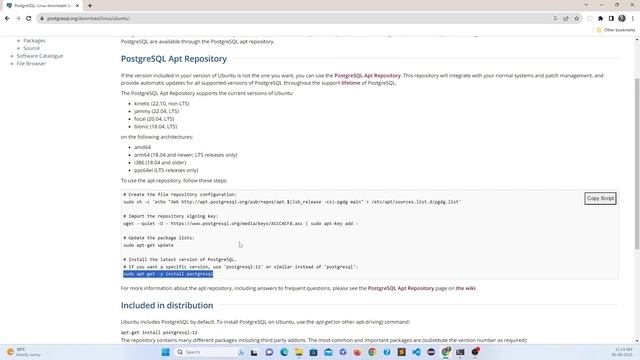Viewport: 640px width, 360px height.
Task: Open the Mail app from the taskbar
Action: pos(328,352)
